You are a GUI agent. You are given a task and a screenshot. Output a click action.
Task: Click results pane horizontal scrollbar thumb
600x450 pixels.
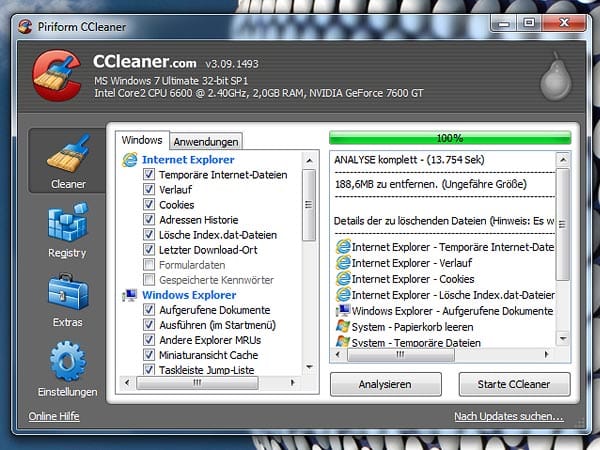[x=401, y=355]
